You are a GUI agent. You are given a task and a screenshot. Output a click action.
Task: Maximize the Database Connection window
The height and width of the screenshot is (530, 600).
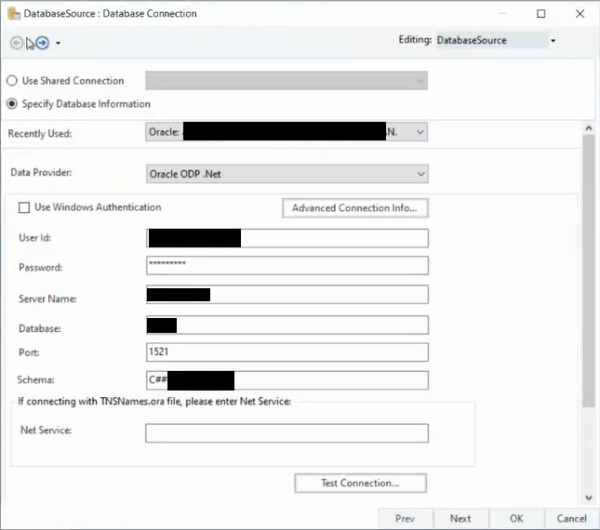(x=541, y=14)
